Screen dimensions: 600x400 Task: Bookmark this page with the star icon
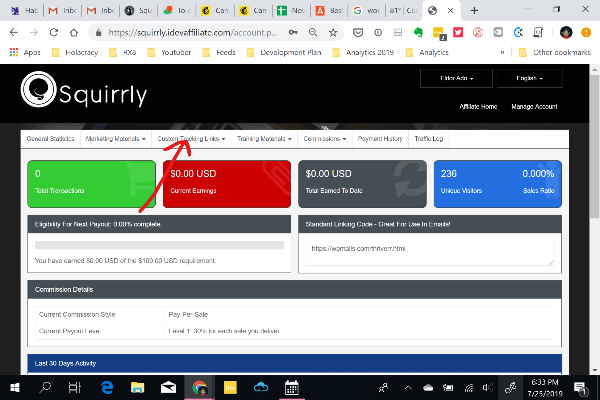(333, 33)
